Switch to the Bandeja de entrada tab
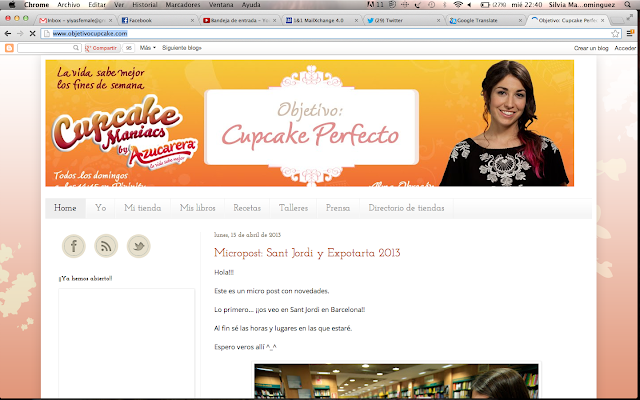Viewport: 640px width, 400px height. (x=239, y=20)
